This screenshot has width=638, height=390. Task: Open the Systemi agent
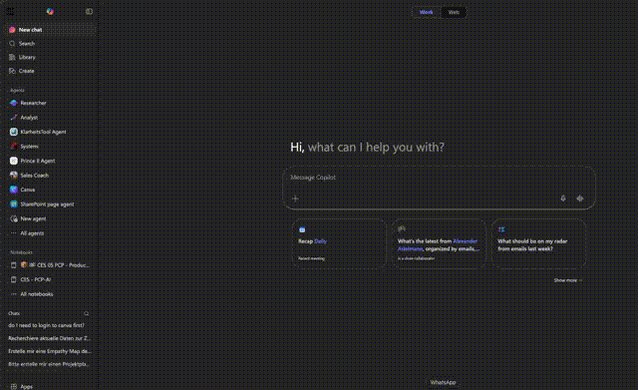pos(50,146)
